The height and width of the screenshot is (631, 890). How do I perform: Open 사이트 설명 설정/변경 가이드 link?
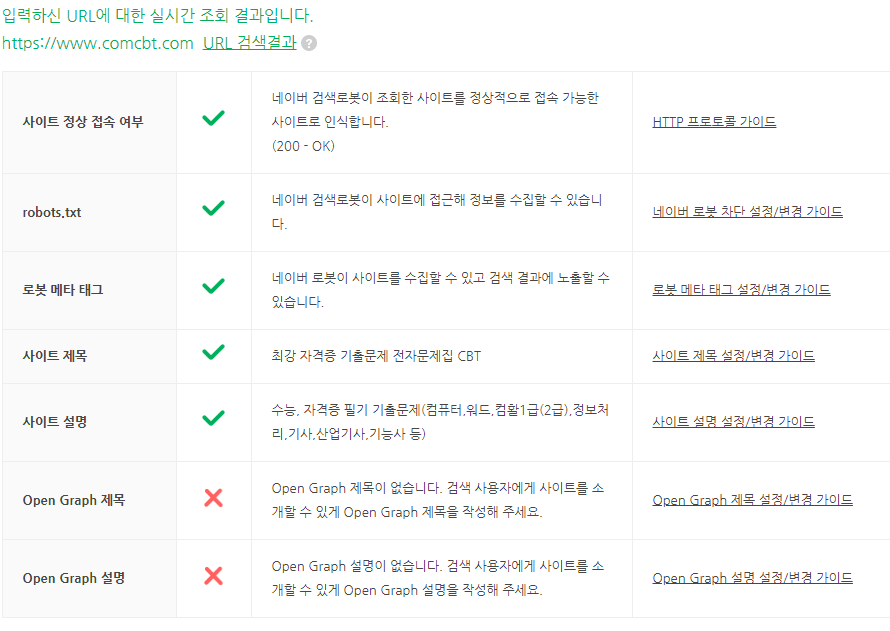tap(733, 422)
